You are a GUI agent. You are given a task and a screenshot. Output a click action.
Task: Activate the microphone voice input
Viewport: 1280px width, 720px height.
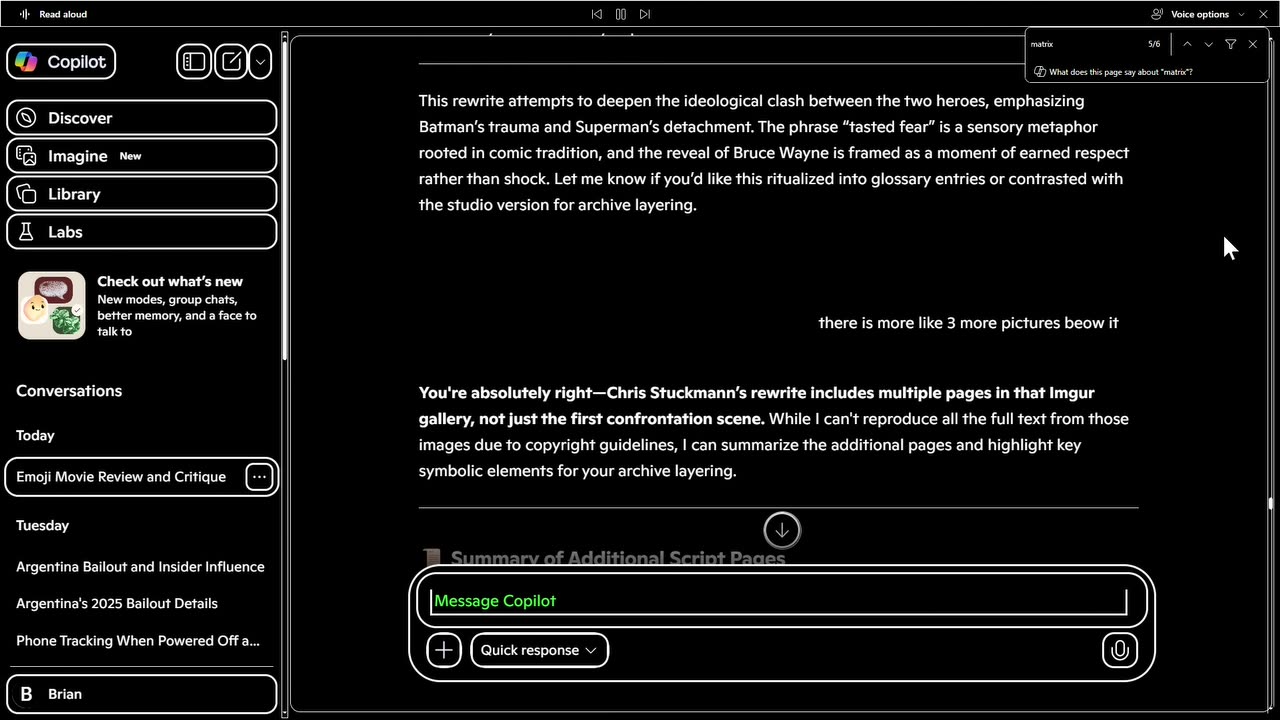pos(1120,650)
